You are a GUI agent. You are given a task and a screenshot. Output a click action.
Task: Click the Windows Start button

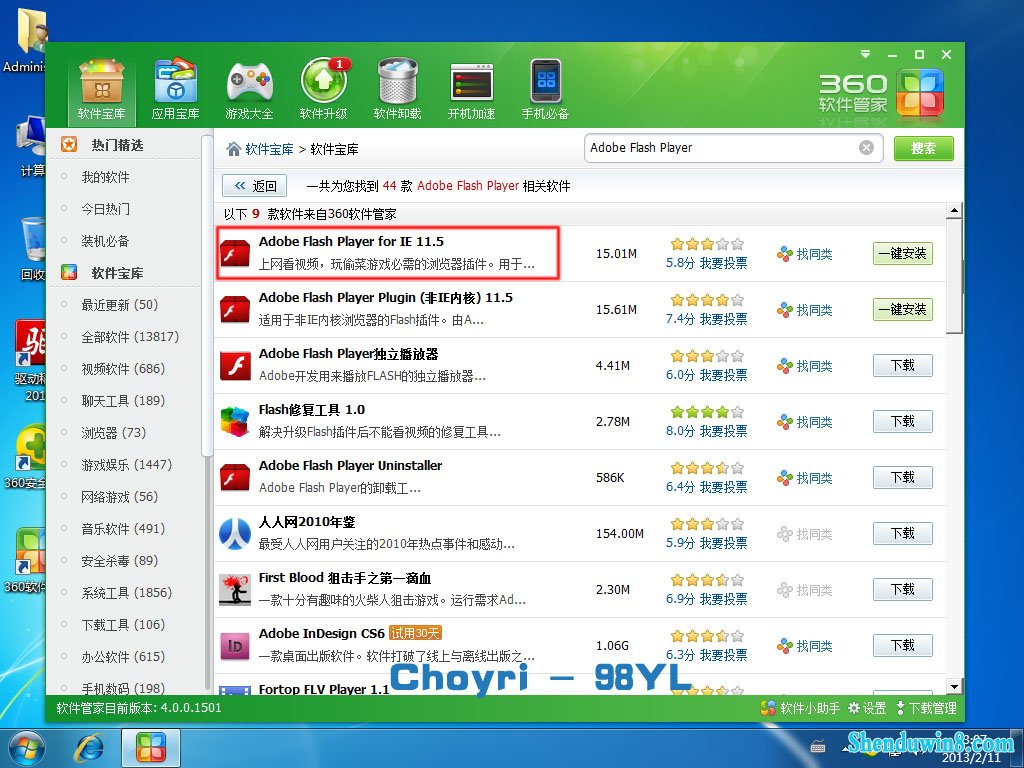[x=25, y=748]
